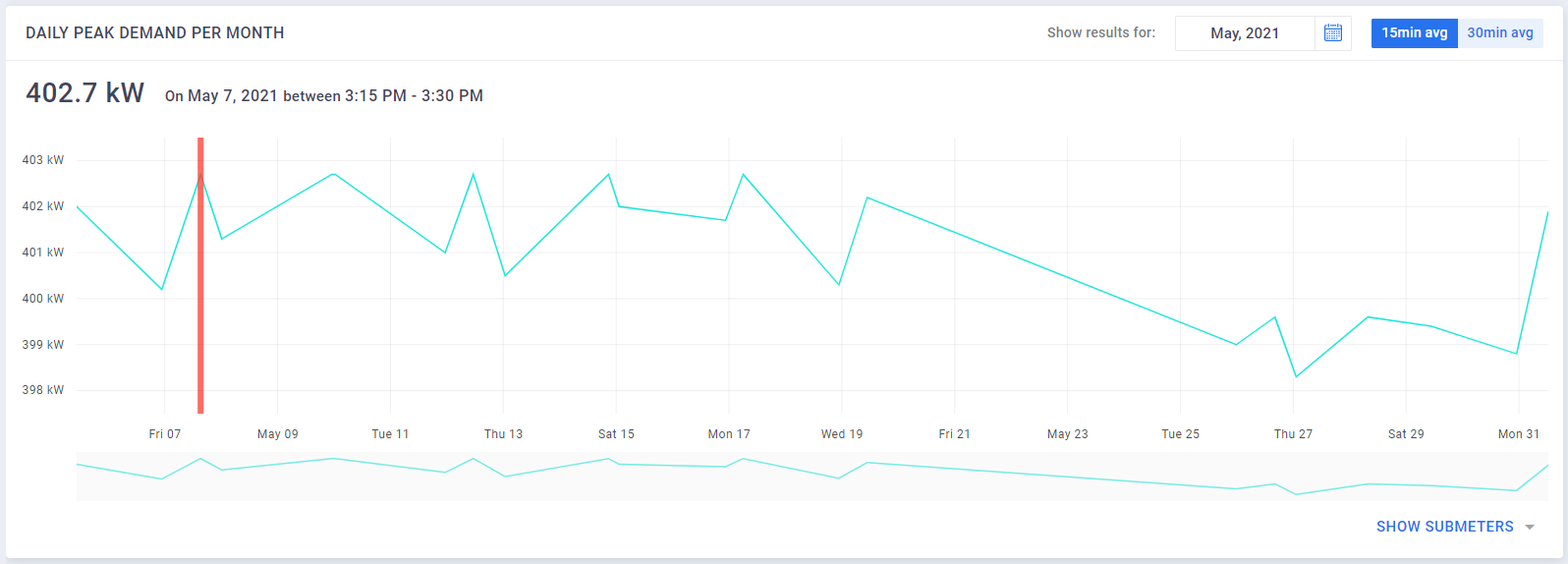
Task: Click the Daily Peak Demand Per Month title
Action: [x=155, y=33]
